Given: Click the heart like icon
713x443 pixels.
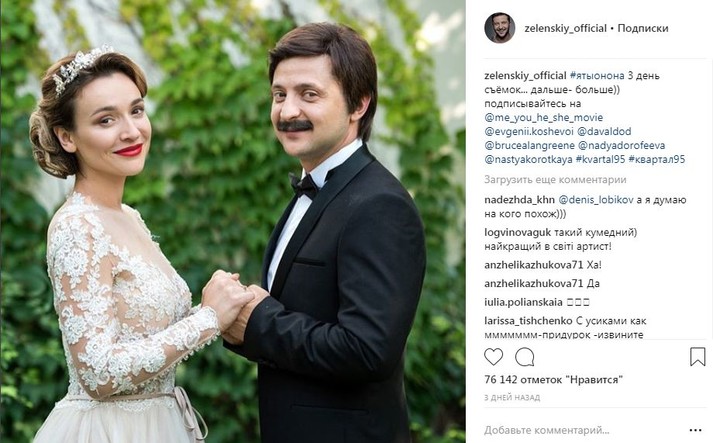Looking at the screenshot, I should pos(493,357).
